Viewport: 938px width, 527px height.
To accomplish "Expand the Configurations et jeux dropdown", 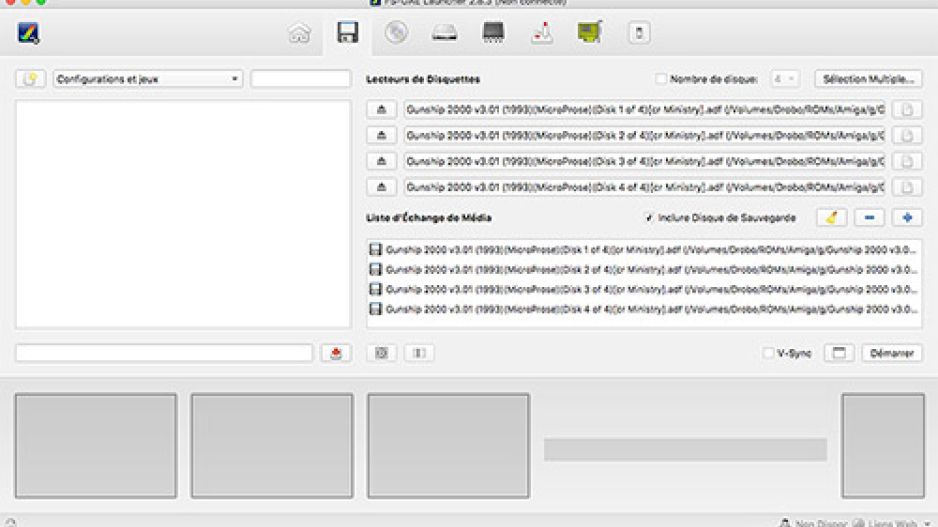I will click(x=148, y=79).
